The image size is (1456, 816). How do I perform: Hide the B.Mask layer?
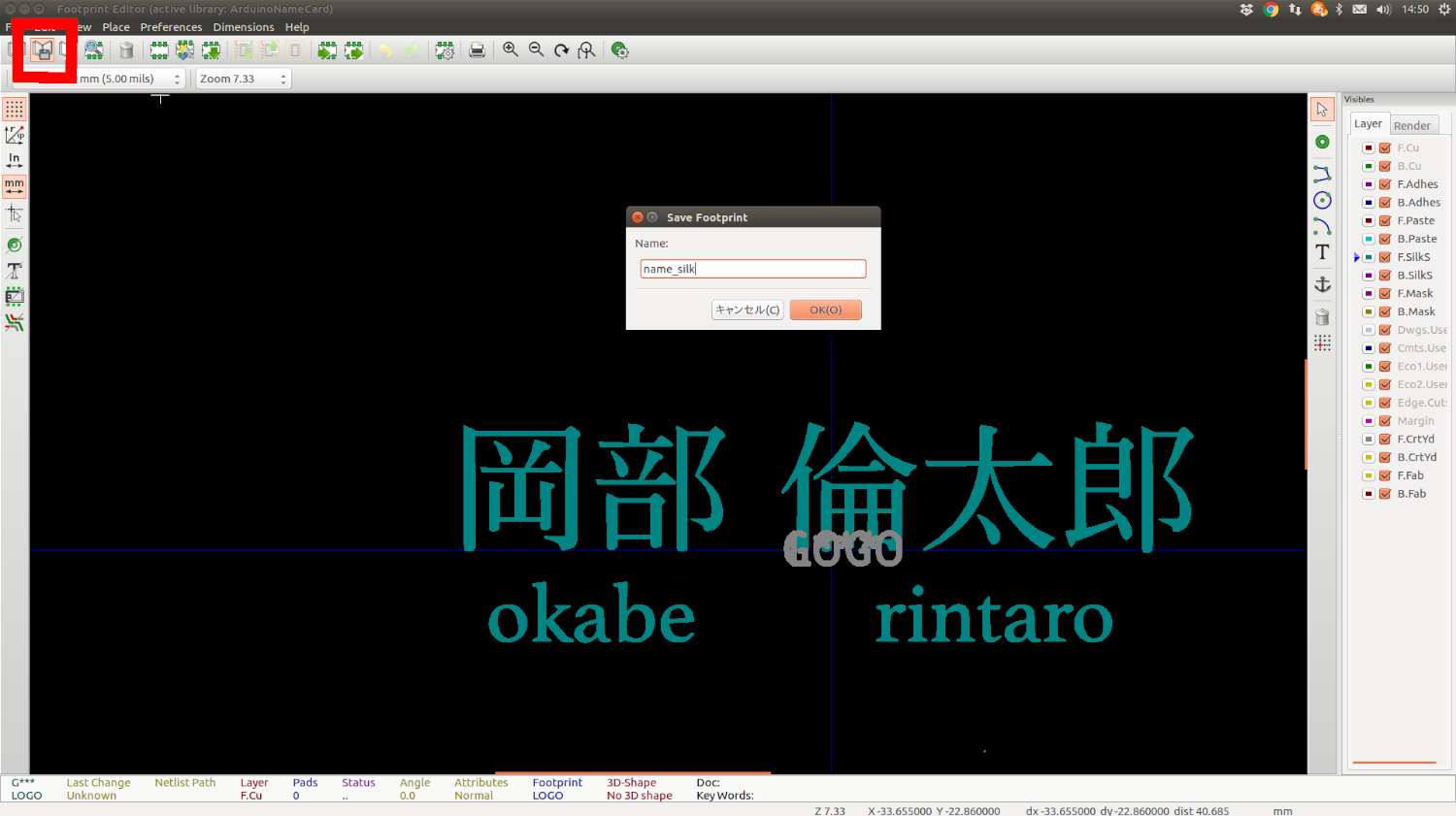click(x=1385, y=310)
